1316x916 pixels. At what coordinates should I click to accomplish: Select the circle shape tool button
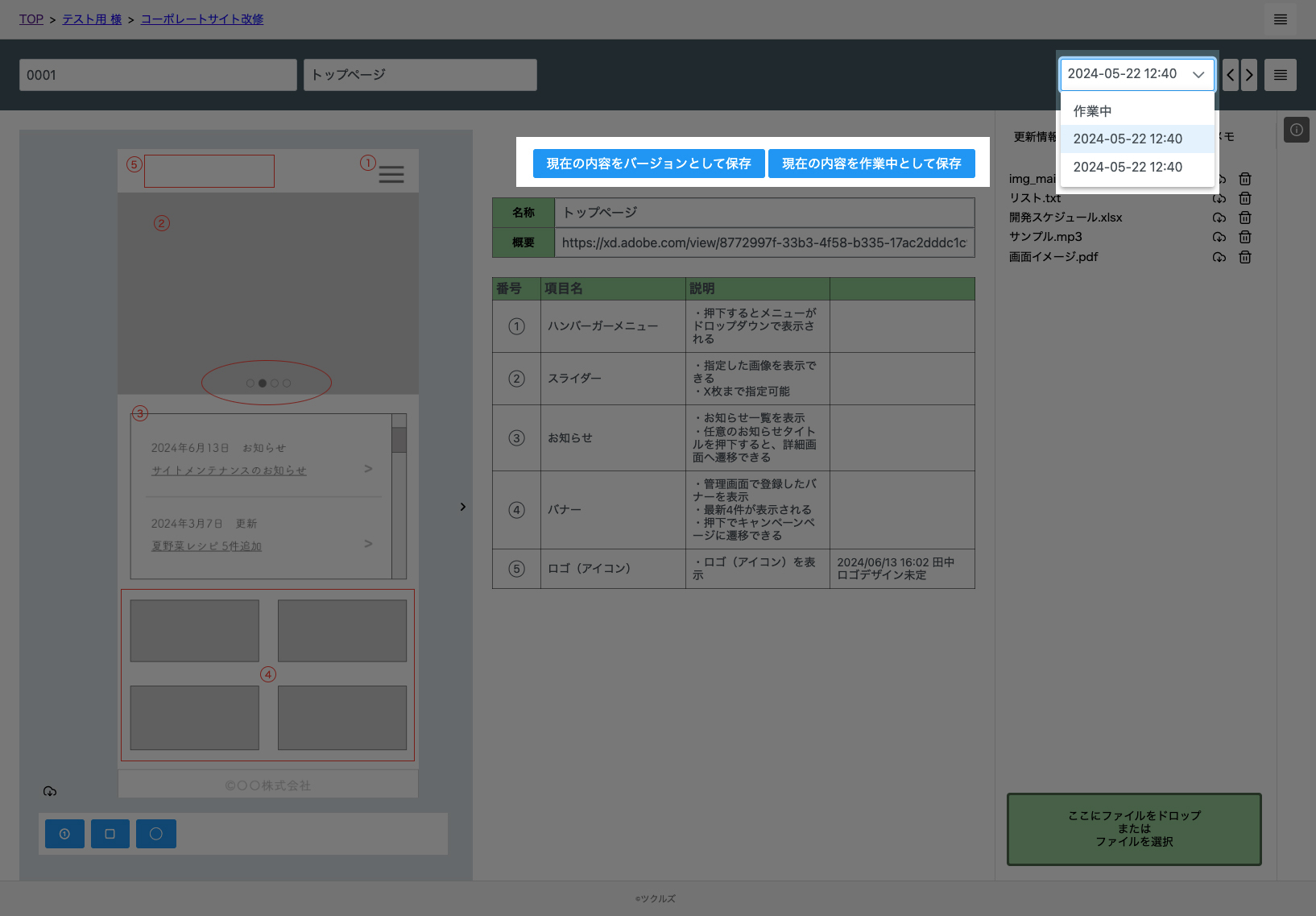click(x=156, y=834)
